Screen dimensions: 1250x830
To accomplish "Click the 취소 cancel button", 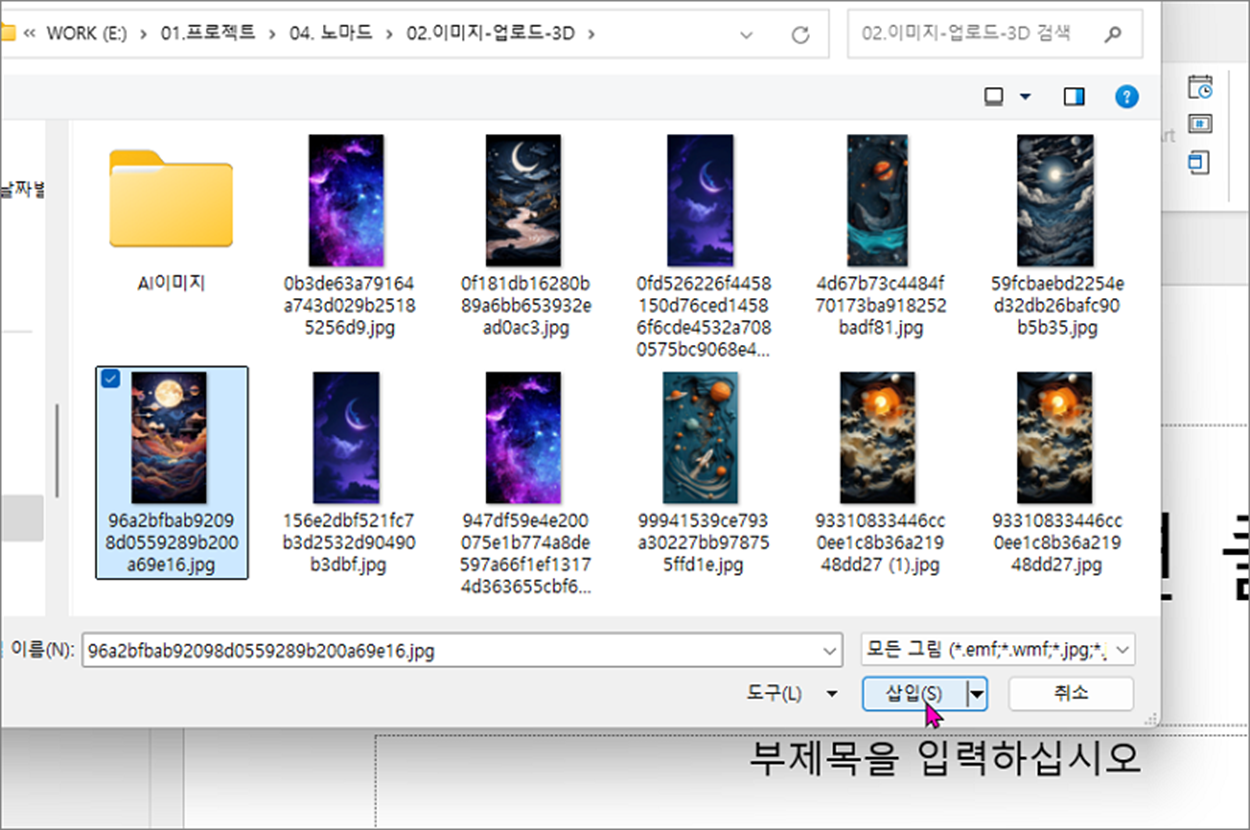I will (x=1071, y=693).
